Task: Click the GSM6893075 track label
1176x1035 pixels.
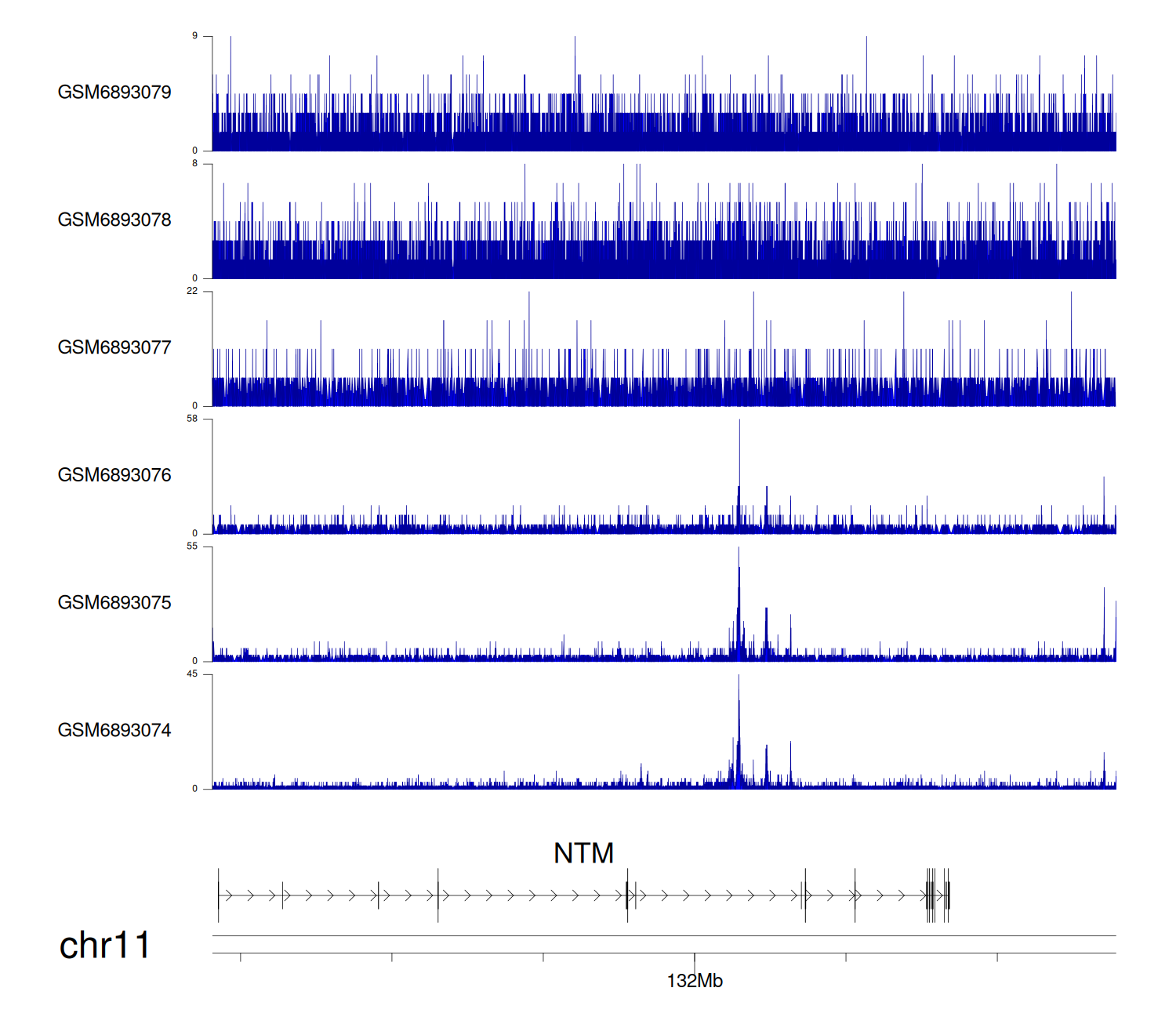Action: (x=114, y=603)
